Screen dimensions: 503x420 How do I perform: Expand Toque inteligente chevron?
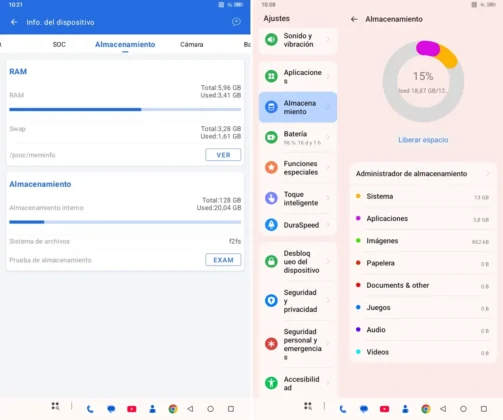(328, 198)
